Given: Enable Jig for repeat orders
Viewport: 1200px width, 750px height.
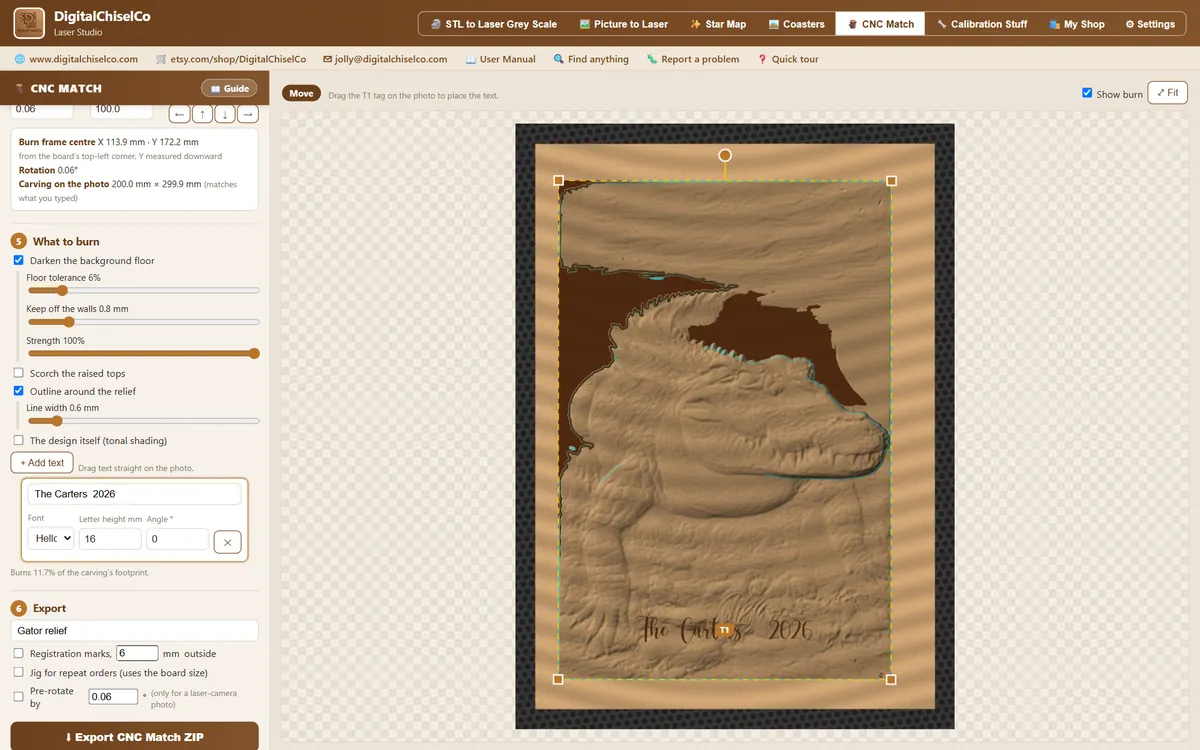Looking at the screenshot, I should coord(19,672).
